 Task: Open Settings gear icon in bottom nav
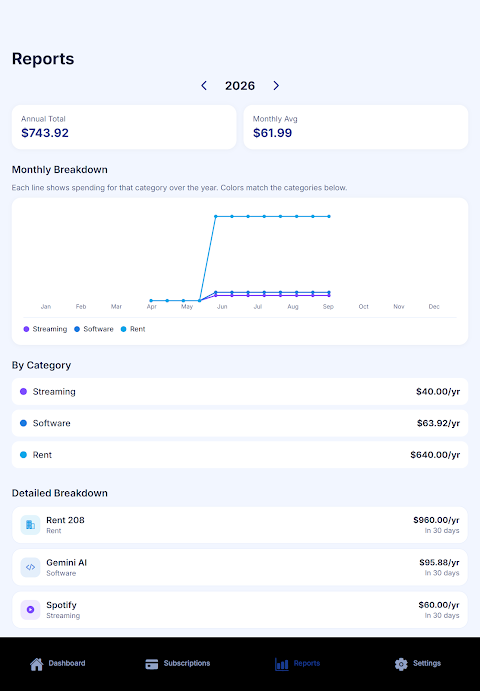[x=401, y=664]
